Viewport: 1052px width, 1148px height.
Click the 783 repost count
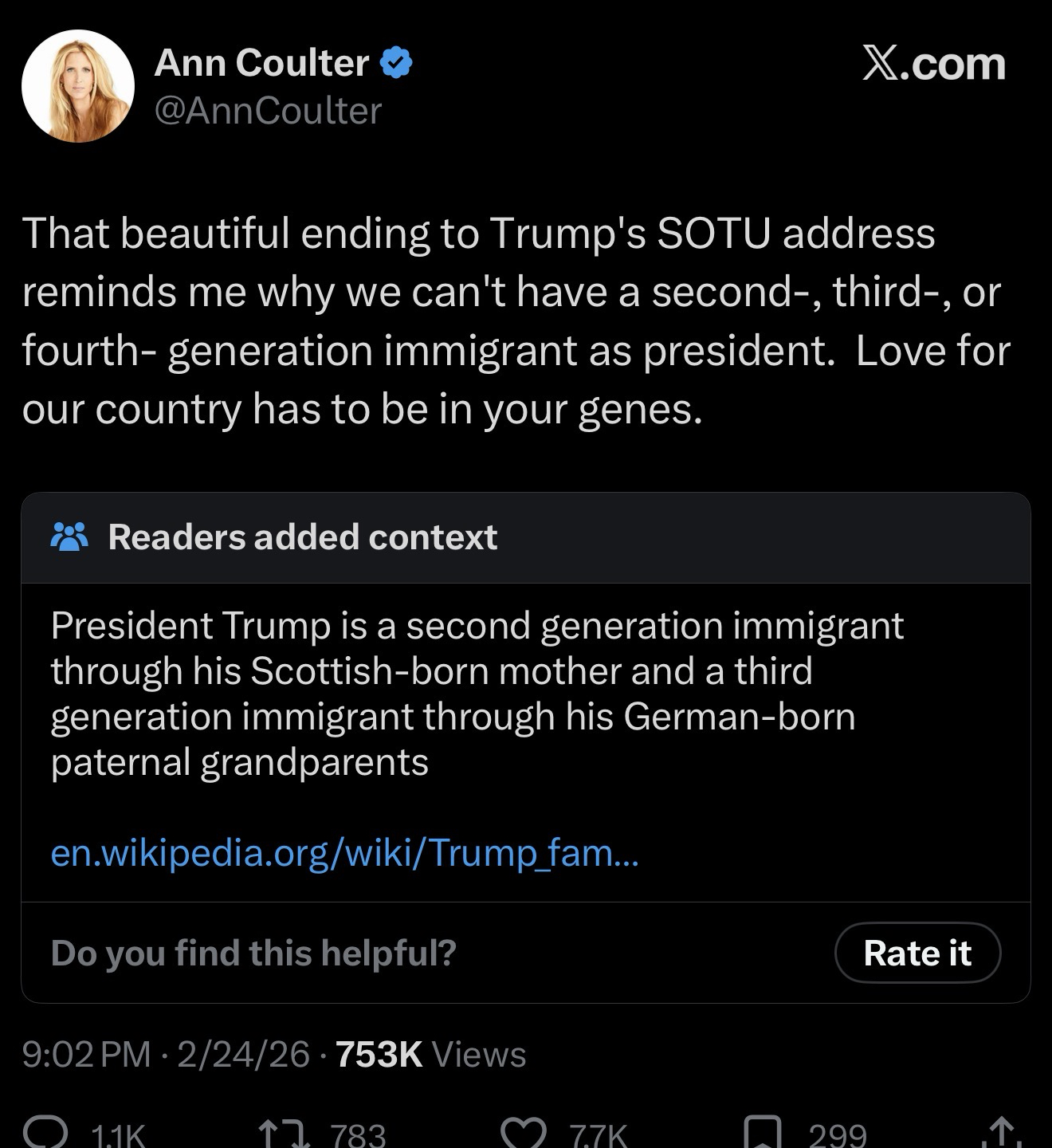click(357, 1135)
